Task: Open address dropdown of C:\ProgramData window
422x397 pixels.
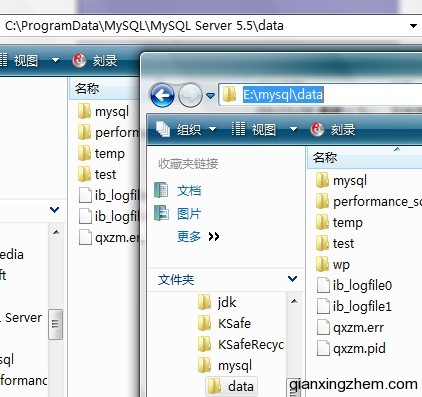Action: click(x=413, y=26)
